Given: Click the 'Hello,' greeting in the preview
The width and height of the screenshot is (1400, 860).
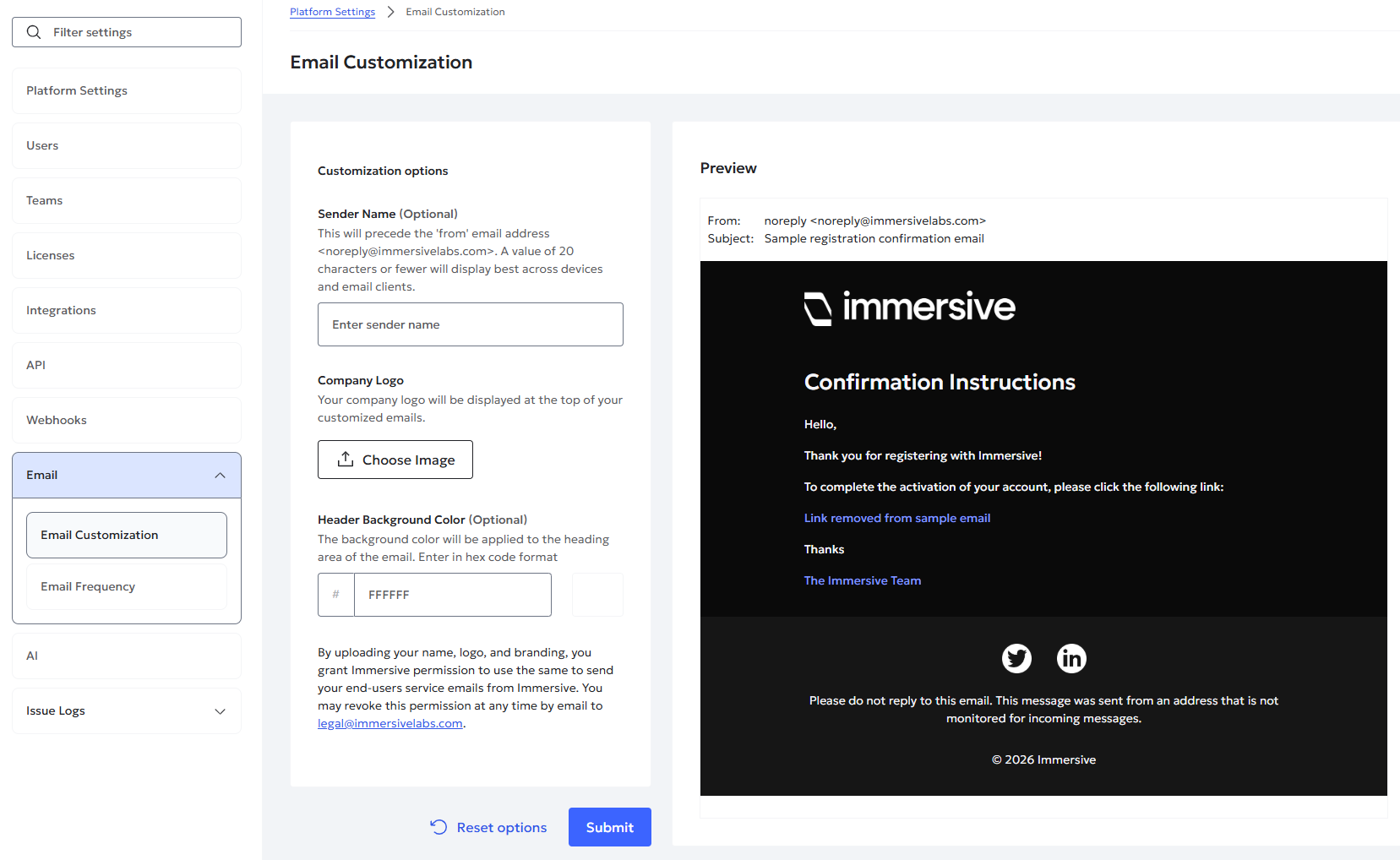Looking at the screenshot, I should tap(820, 424).
